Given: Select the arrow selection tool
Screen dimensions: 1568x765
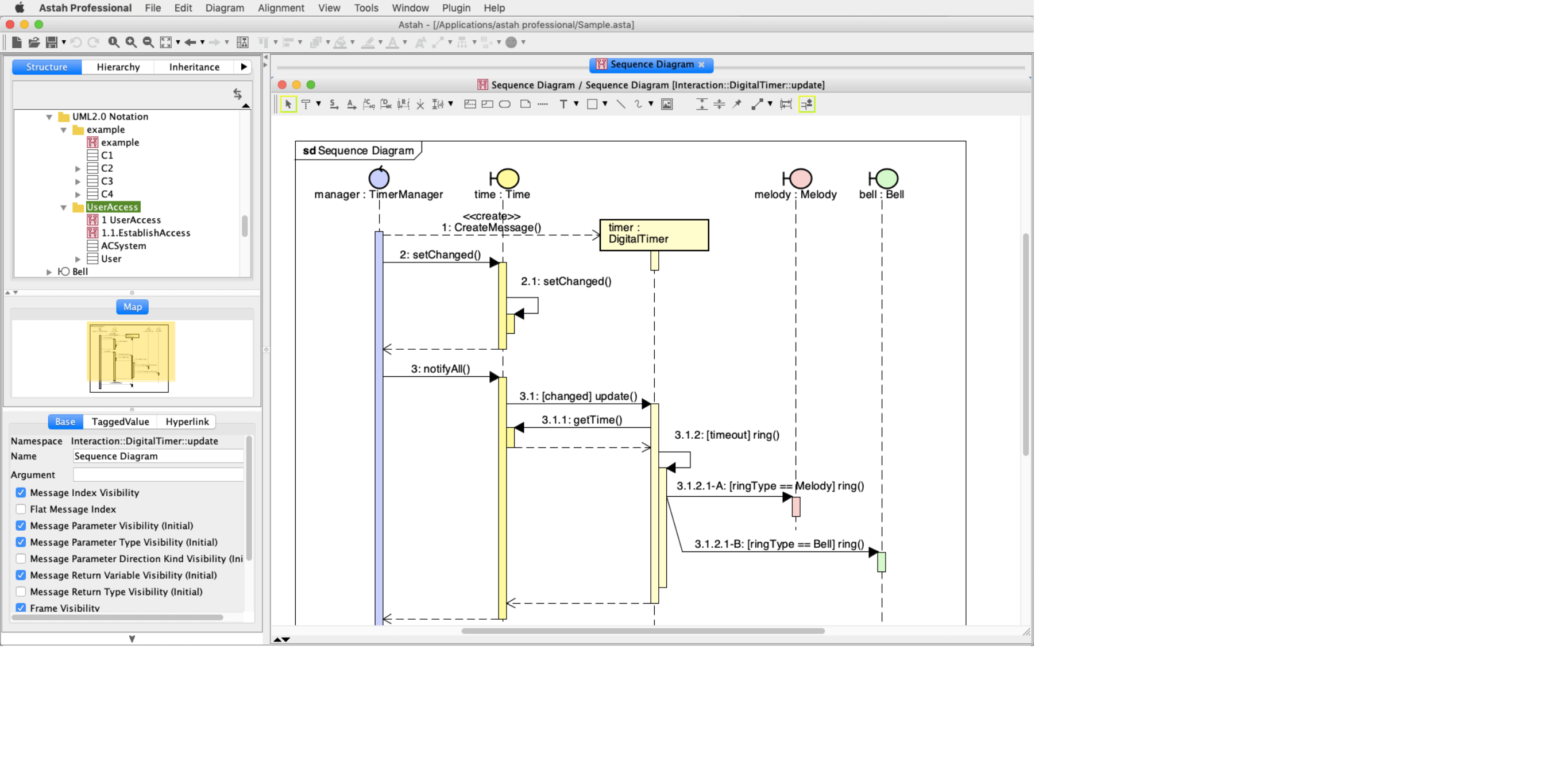Looking at the screenshot, I should (288, 104).
